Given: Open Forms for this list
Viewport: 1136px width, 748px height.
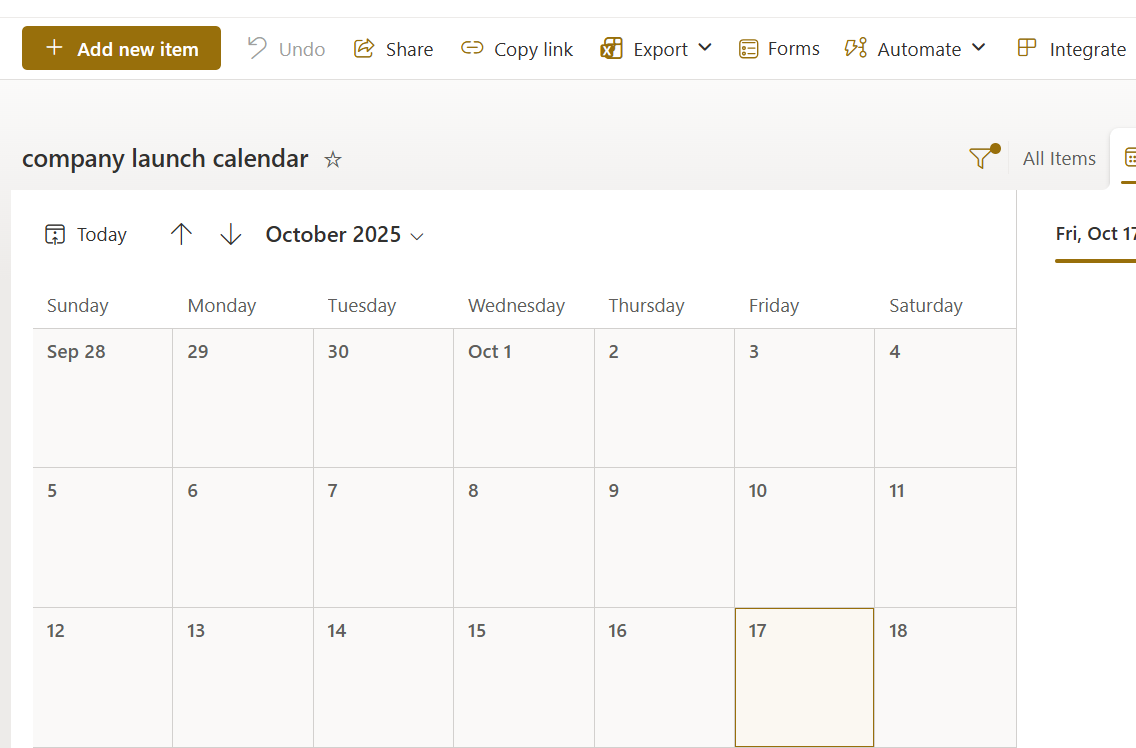Looking at the screenshot, I should 778,48.
